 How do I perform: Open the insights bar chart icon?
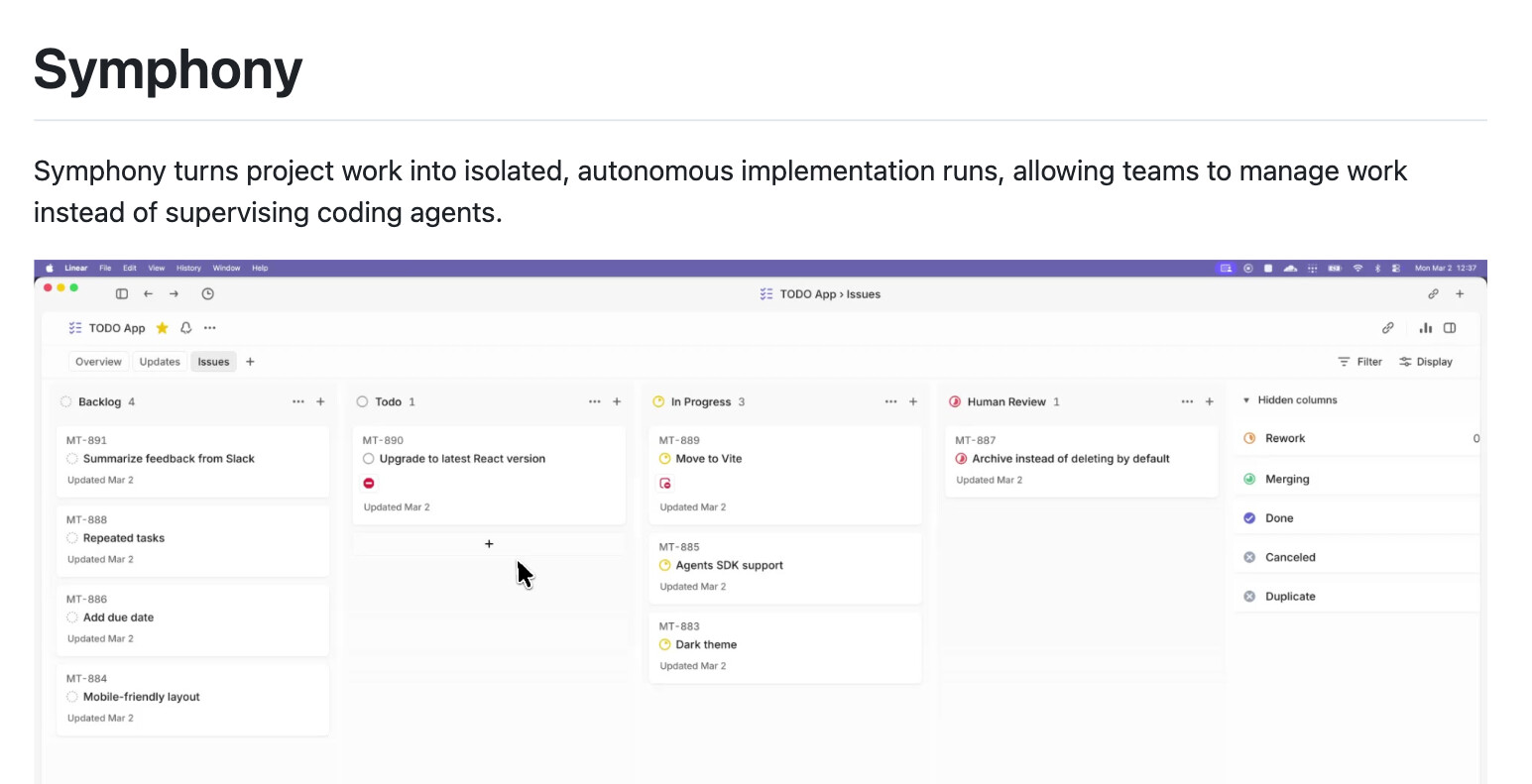[x=1426, y=328]
